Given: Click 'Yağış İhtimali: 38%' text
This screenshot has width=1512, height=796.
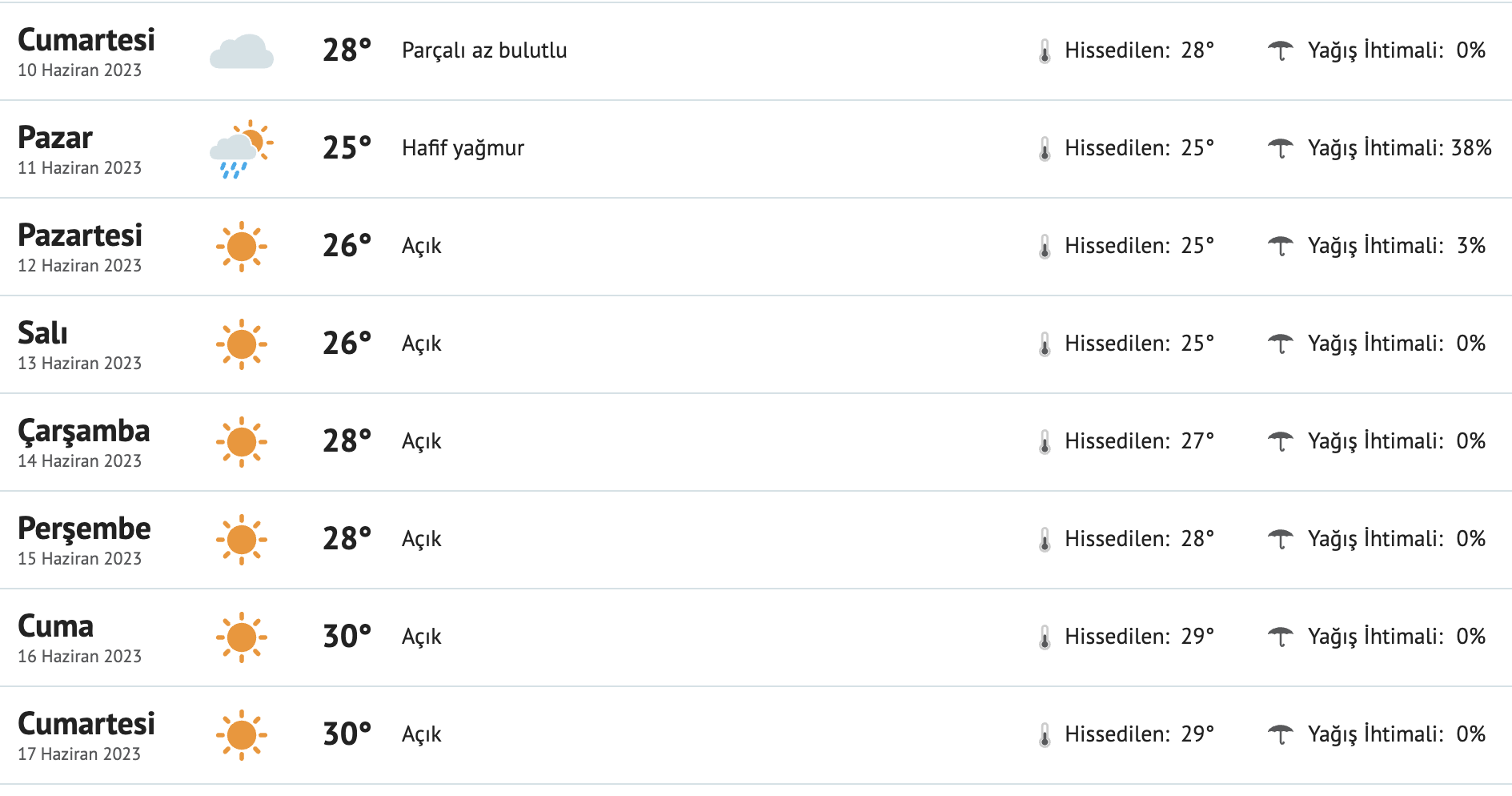Looking at the screenshot, I should click(x=1399, y=148).
